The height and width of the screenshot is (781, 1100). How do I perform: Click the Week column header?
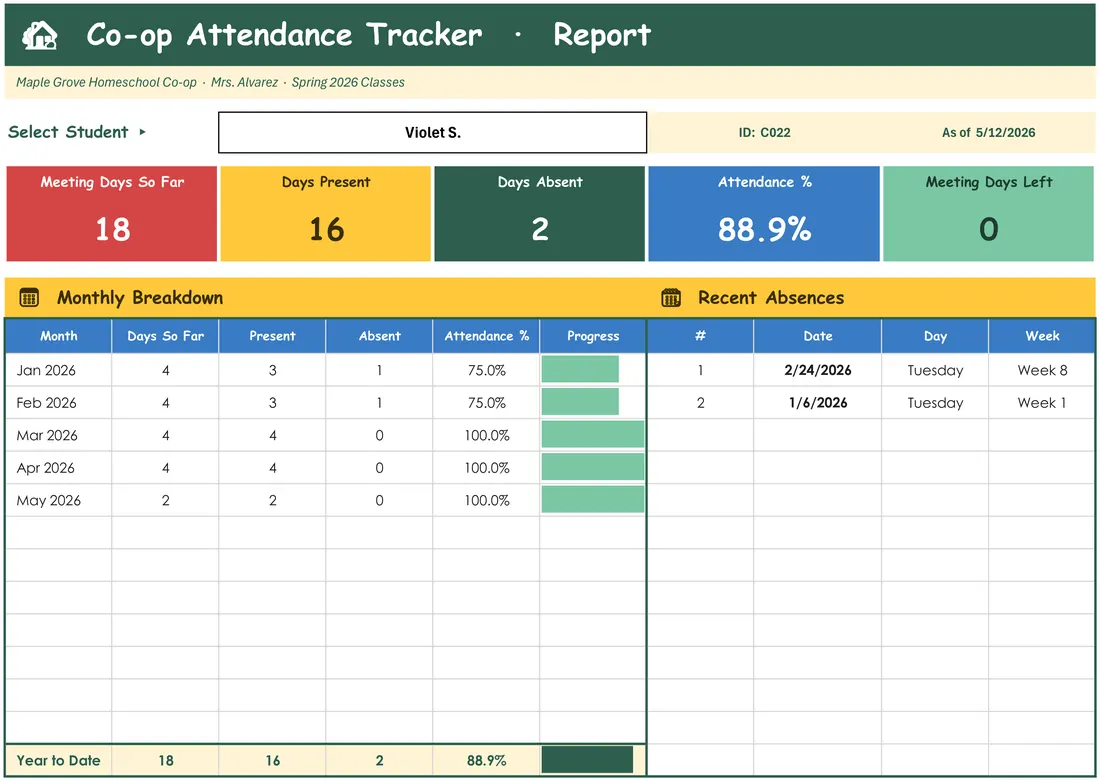(x=1042, y=336)
